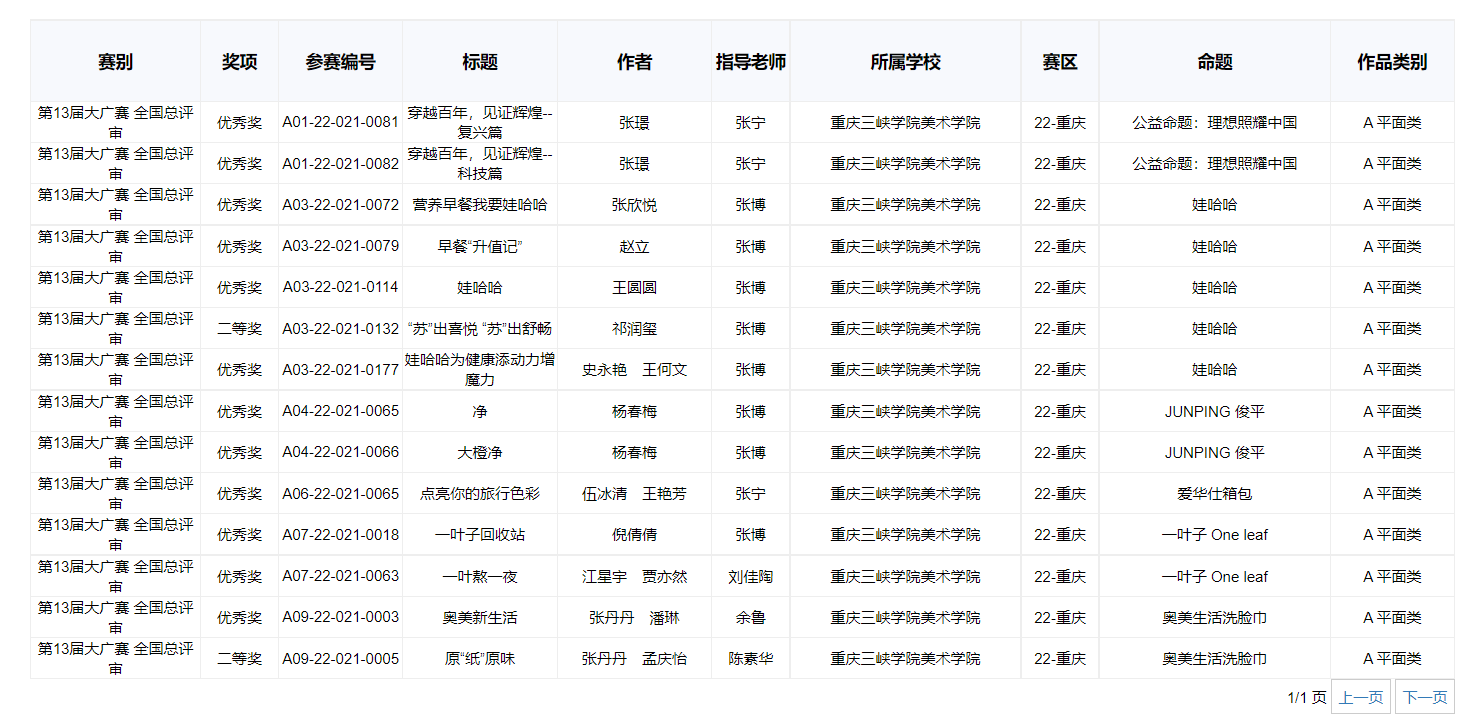Select the 爱华仕箱包 topic cell
Screen dimensions: 1470x723
click(1214, 494)
